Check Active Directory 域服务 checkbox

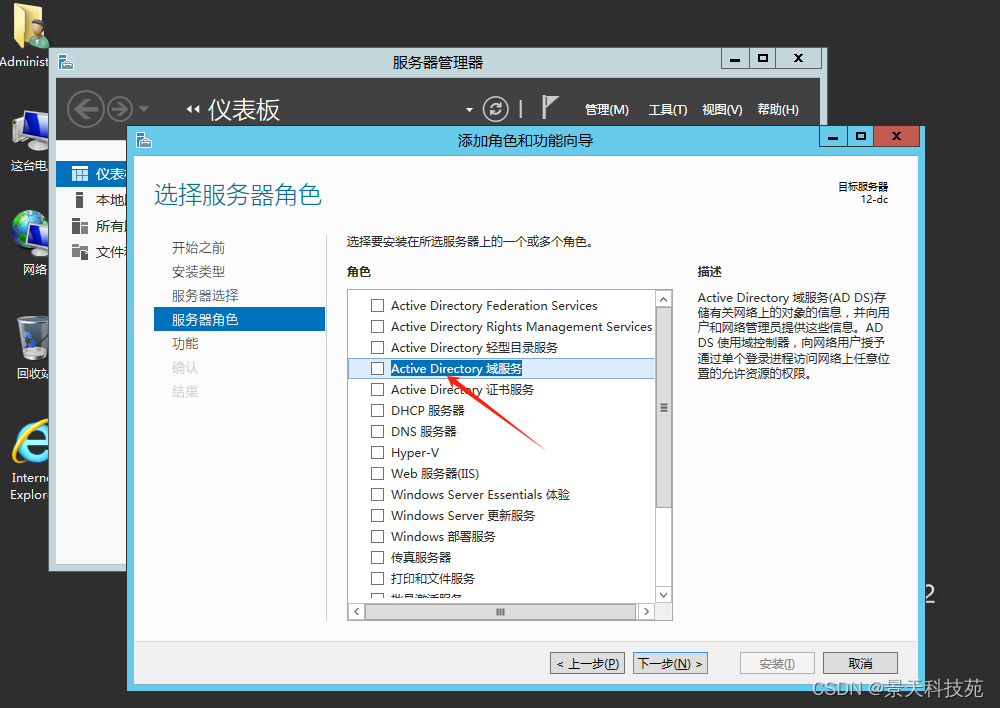click(x=378, y=369)
